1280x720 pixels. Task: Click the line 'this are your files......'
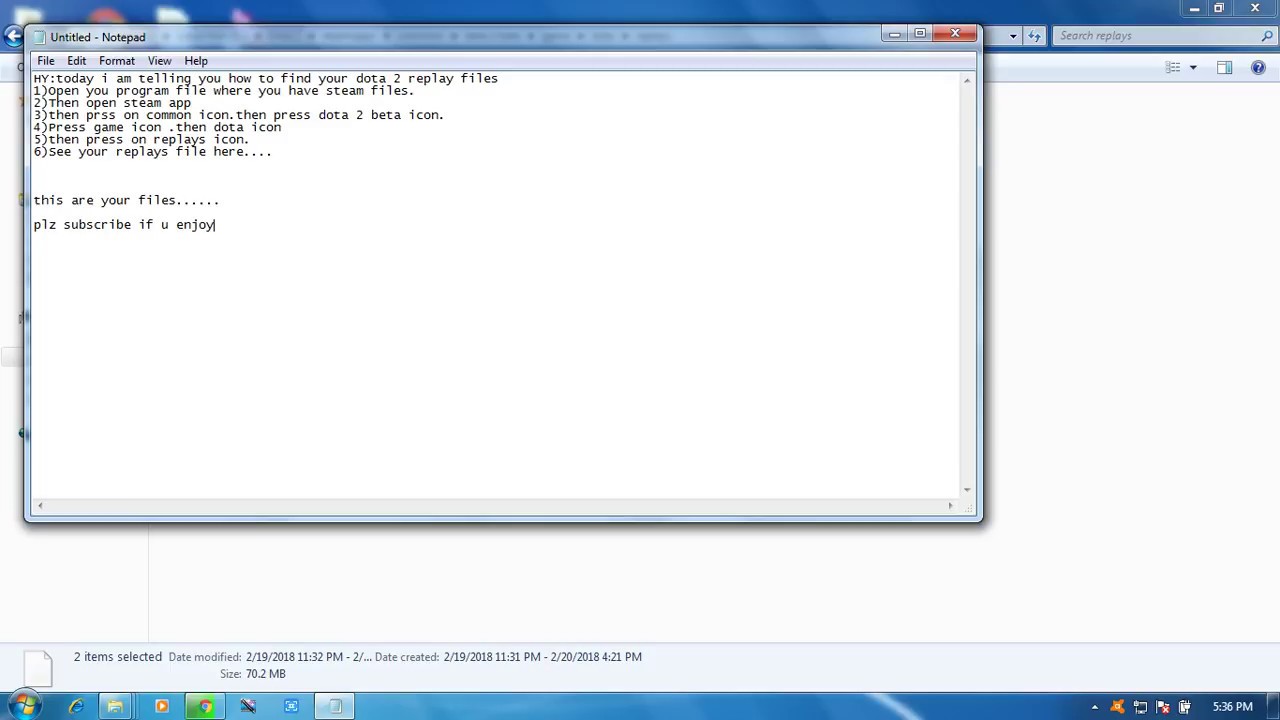(126, 200)
